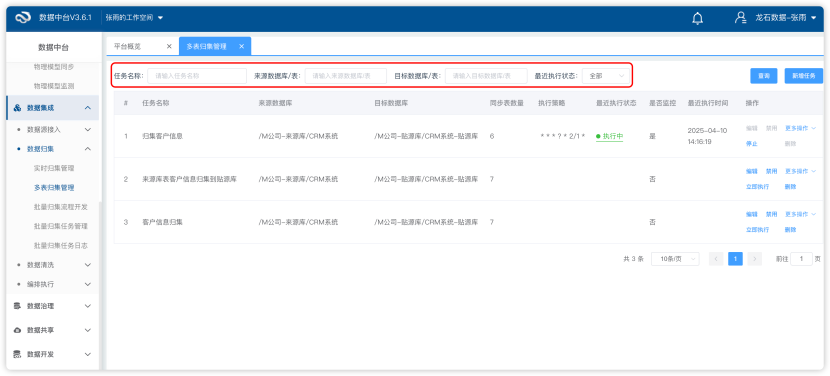The width and height of the screenshot is (830, 376).
Task: Click task name 来源库表客户信息归集到贴源库
Action: point(190,179)
